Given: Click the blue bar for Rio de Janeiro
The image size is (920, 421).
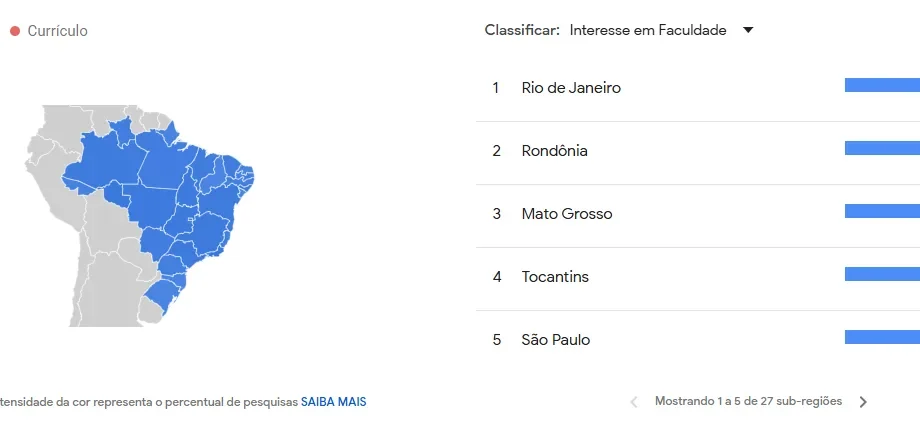Looking at the screenshot, I should tap(882, 85).
